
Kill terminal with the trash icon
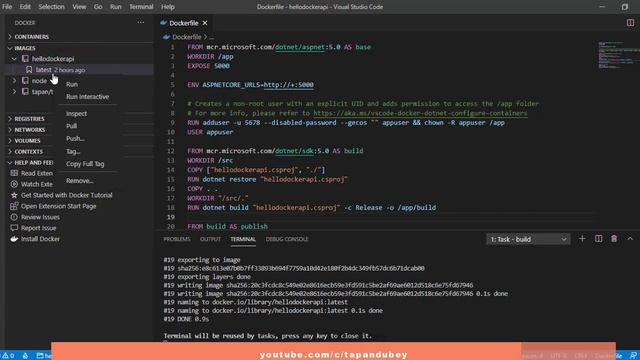coord(614,239)
